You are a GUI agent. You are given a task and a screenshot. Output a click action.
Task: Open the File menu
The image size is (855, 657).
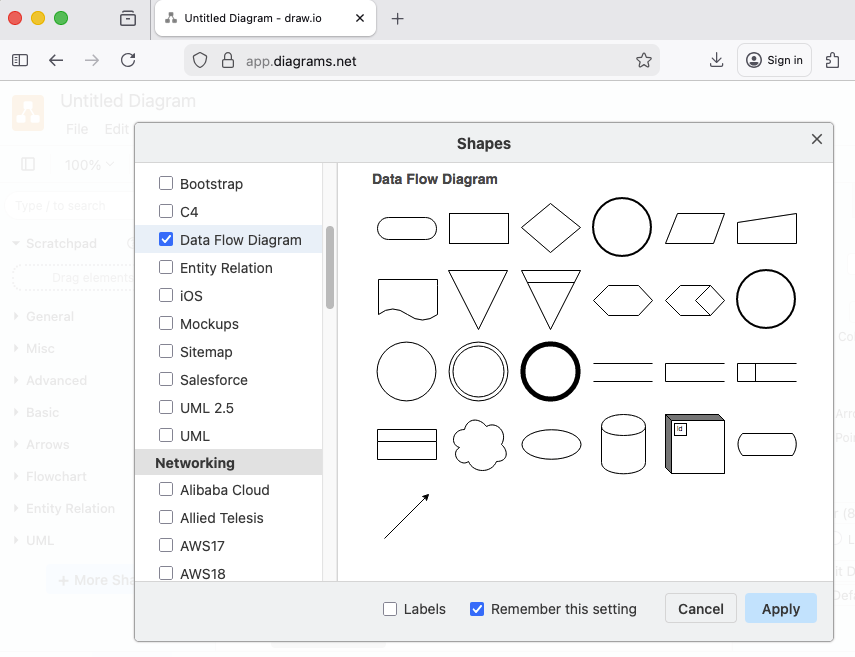point(77,129)
